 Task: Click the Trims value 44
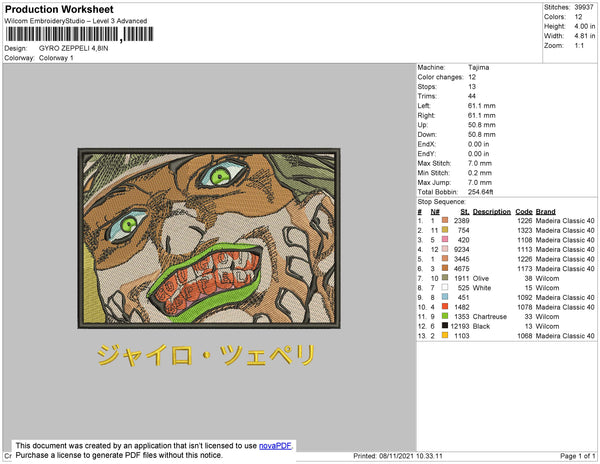coord(472,96)
